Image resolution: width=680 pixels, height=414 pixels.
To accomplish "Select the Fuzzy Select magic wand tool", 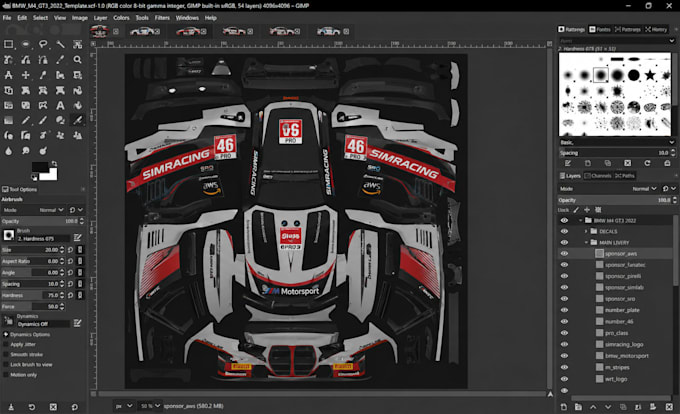I will pos(60,44).
